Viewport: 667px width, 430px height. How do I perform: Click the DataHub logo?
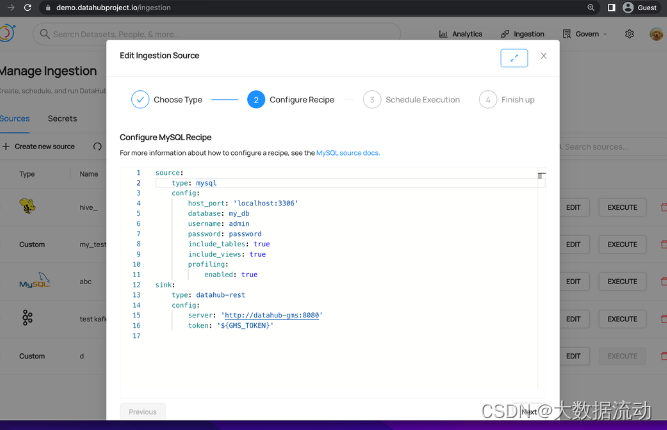coord(7,33)
